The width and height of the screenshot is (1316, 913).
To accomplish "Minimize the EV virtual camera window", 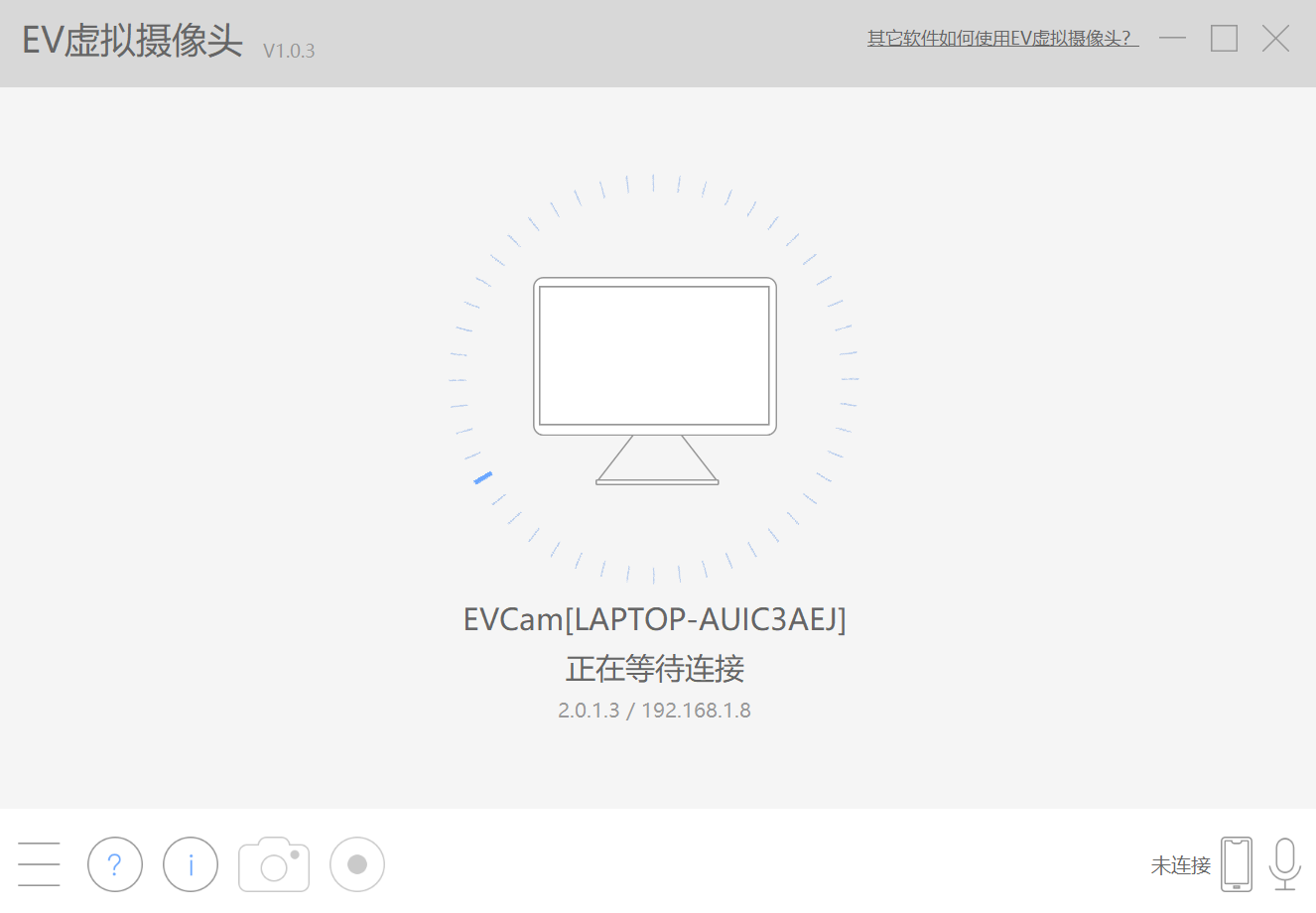I will pos(1173,39).
